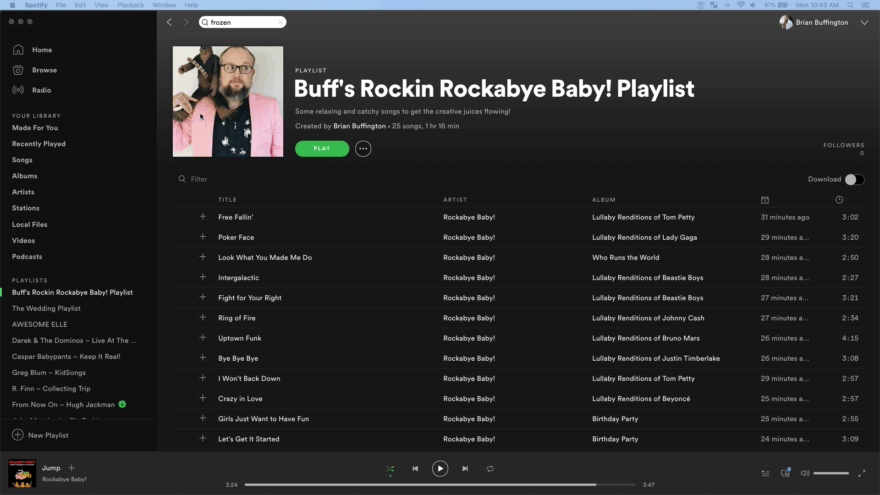Open The Wedding Playlist in sidebar
The image size is (880, 495).
click(x=46, y=309)
